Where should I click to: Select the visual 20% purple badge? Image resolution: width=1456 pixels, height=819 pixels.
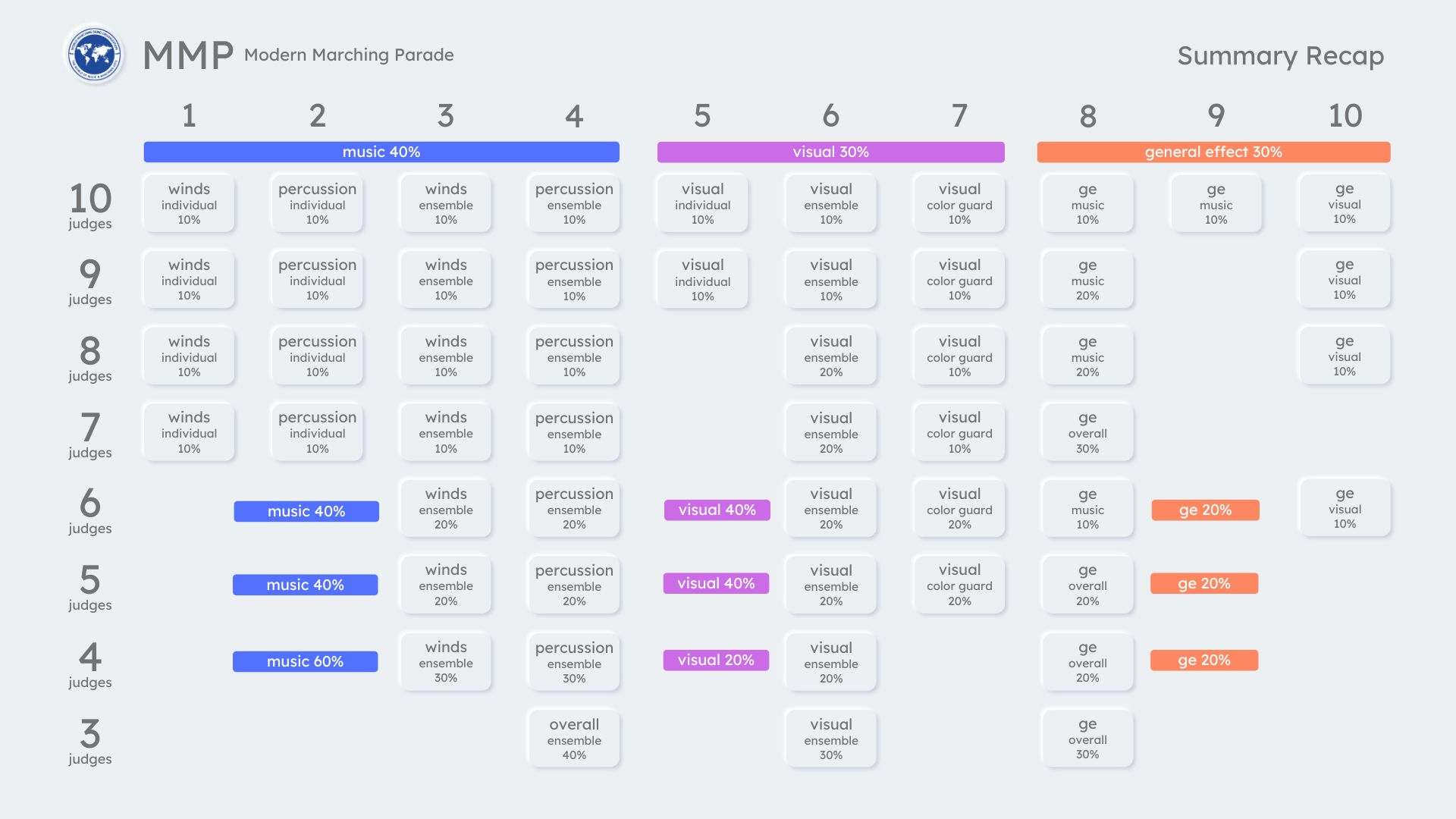(716, 660)
